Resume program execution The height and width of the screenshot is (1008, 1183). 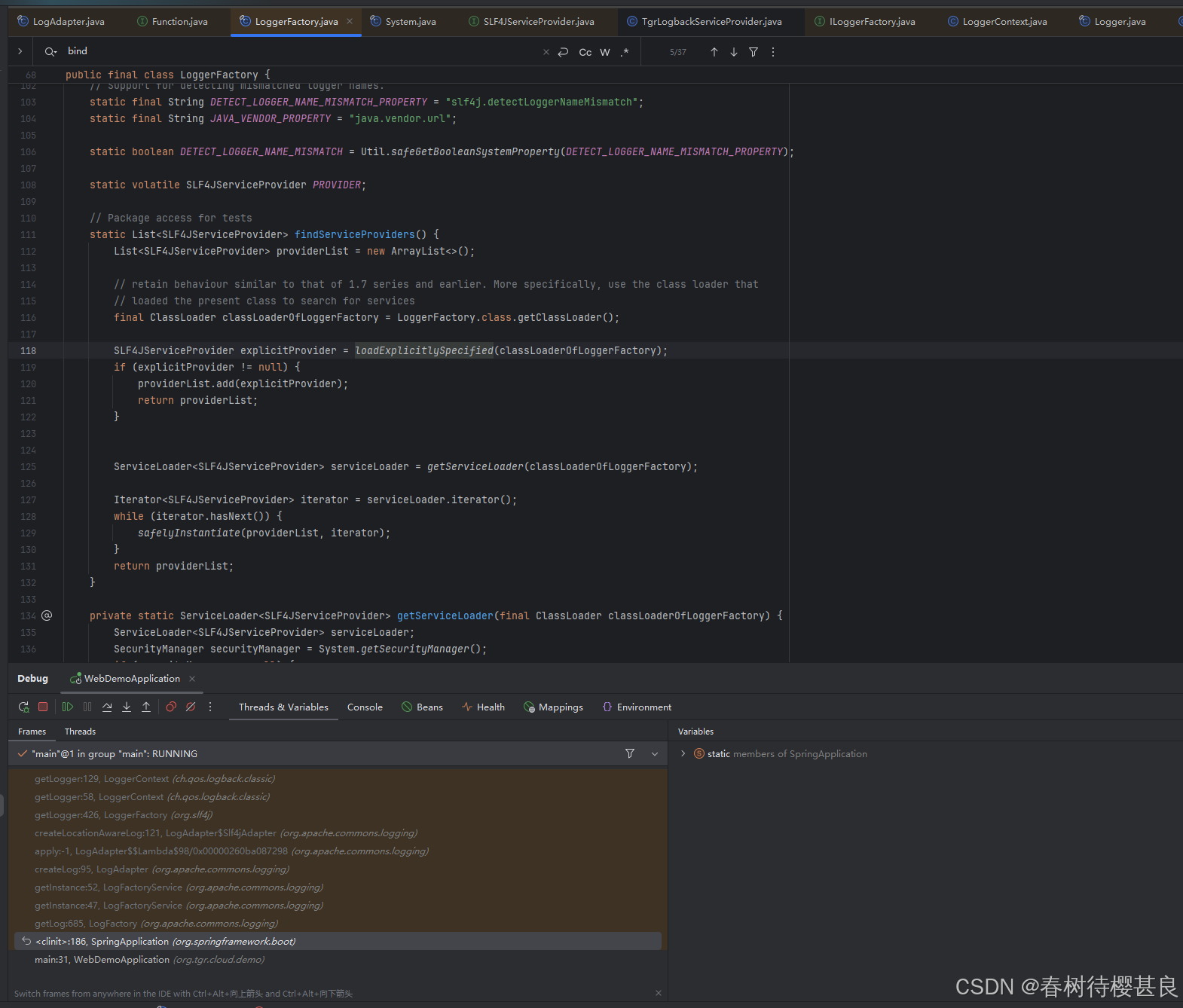coord(68,707)
